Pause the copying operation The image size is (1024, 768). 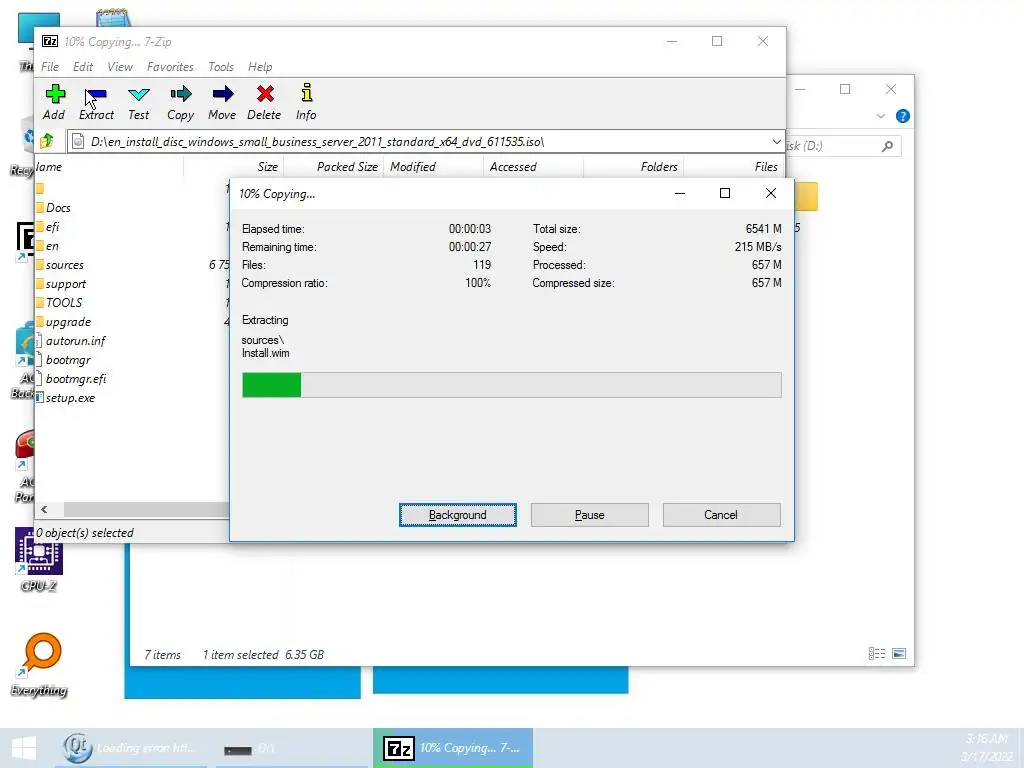(x=590, y=515)
